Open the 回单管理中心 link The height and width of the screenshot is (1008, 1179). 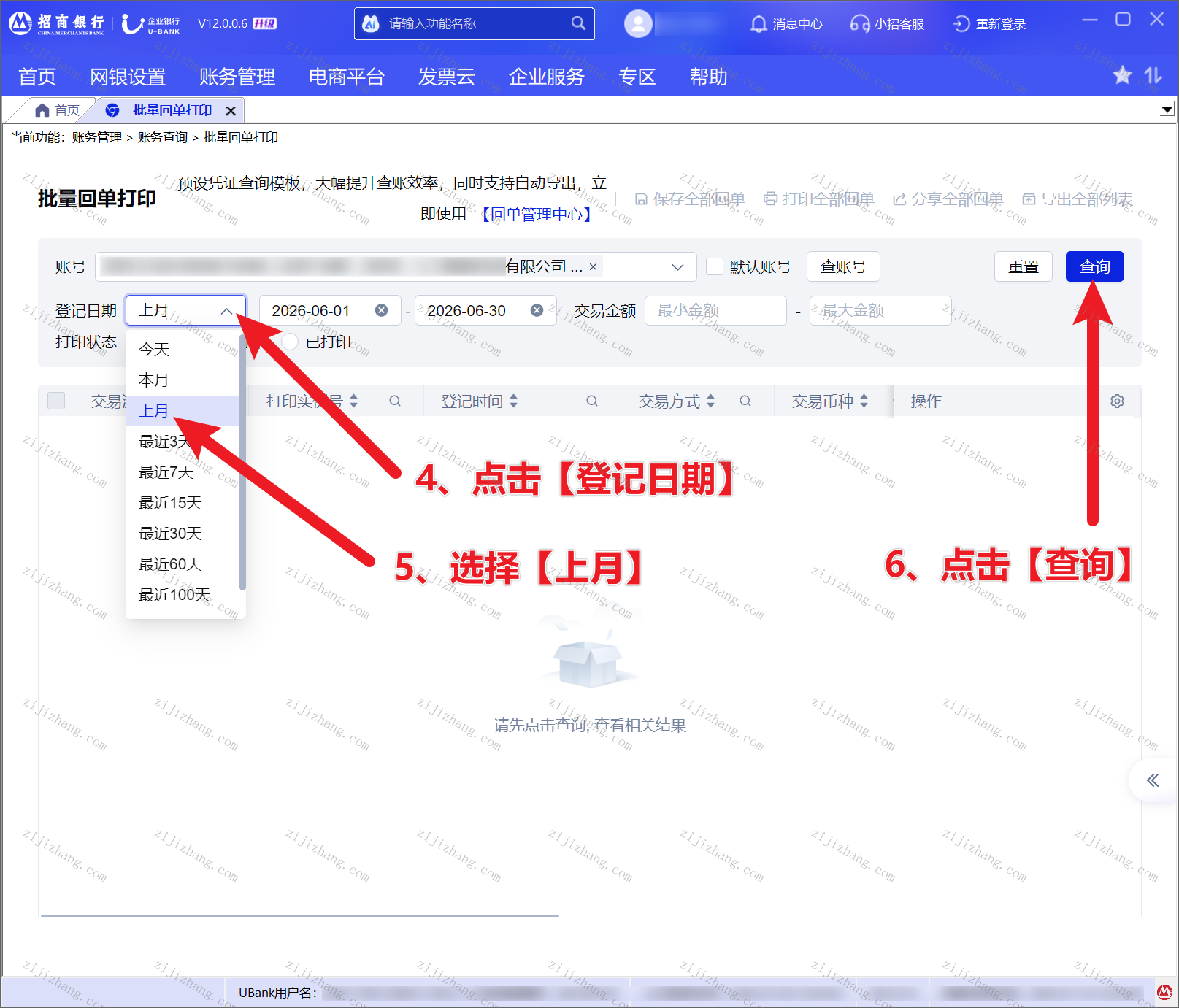(535, 214)
